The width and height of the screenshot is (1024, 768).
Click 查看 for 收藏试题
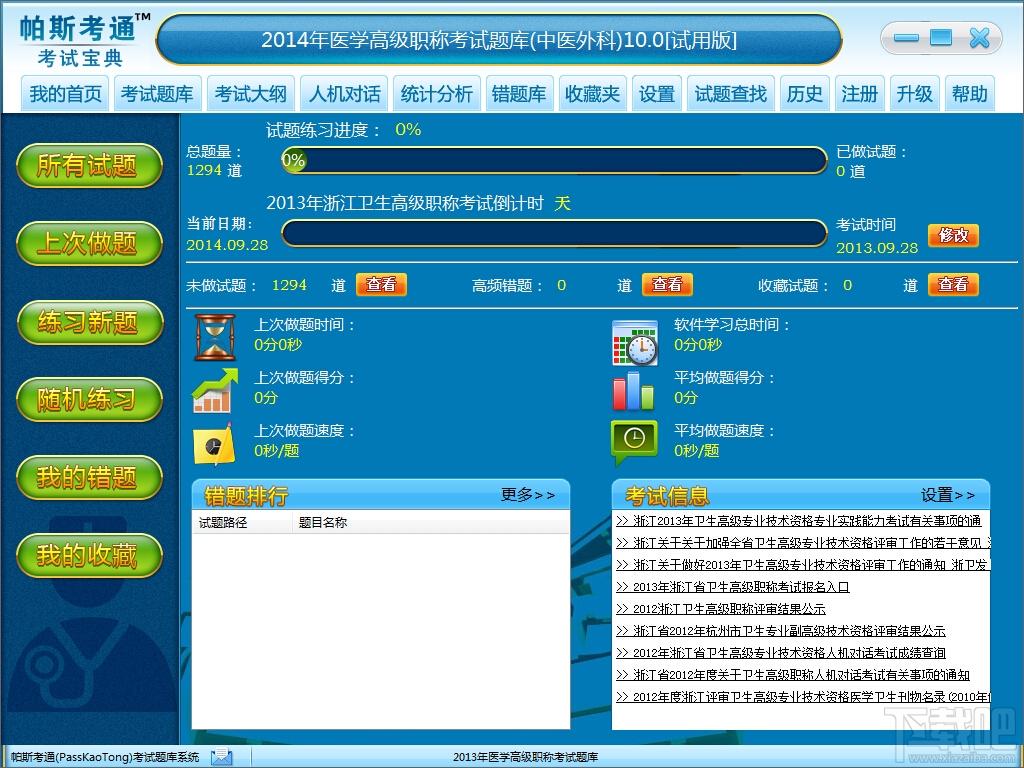(953, 285)
